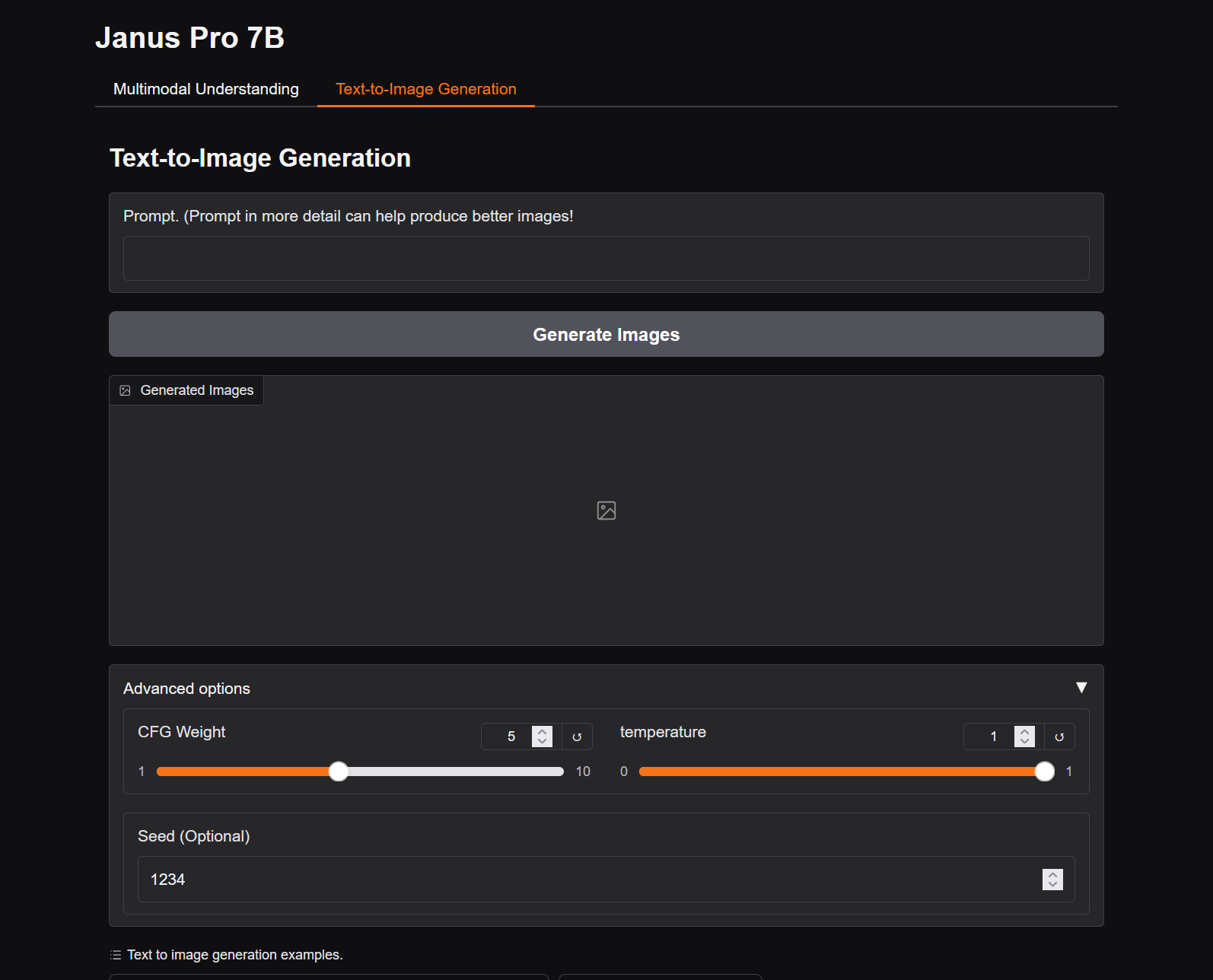1213x980 pixels.
Task: Click the Text-to-Image Generation heading
Action: [260, 158]
